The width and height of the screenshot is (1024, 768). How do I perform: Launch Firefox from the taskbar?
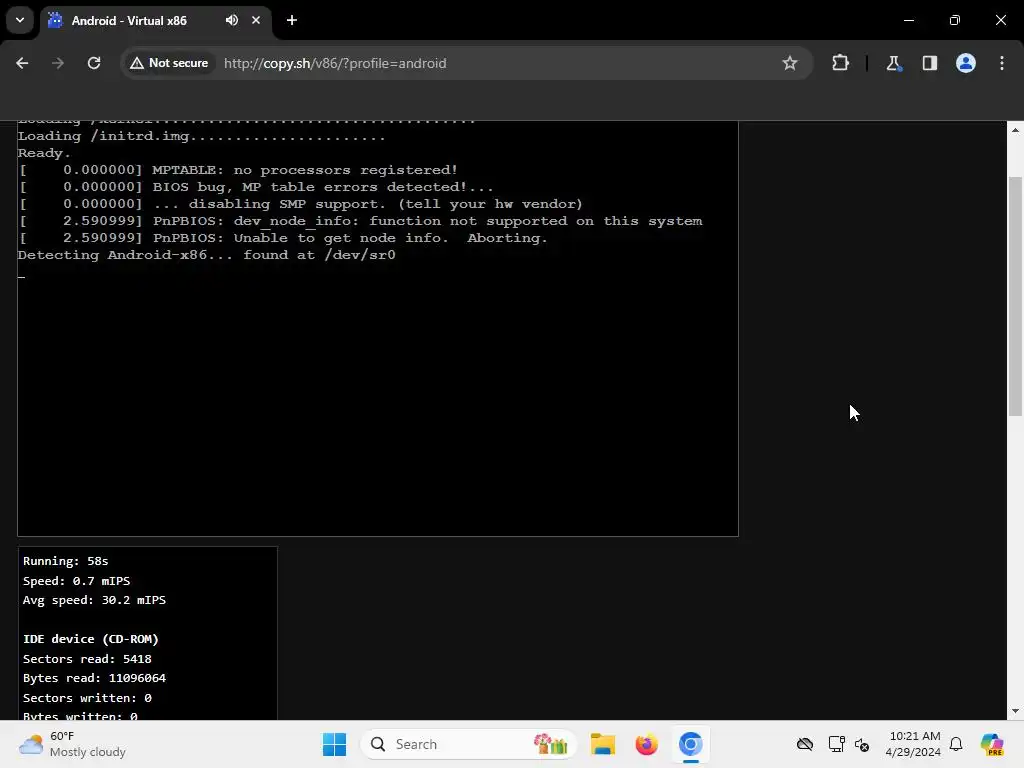(x=647, y=744)
